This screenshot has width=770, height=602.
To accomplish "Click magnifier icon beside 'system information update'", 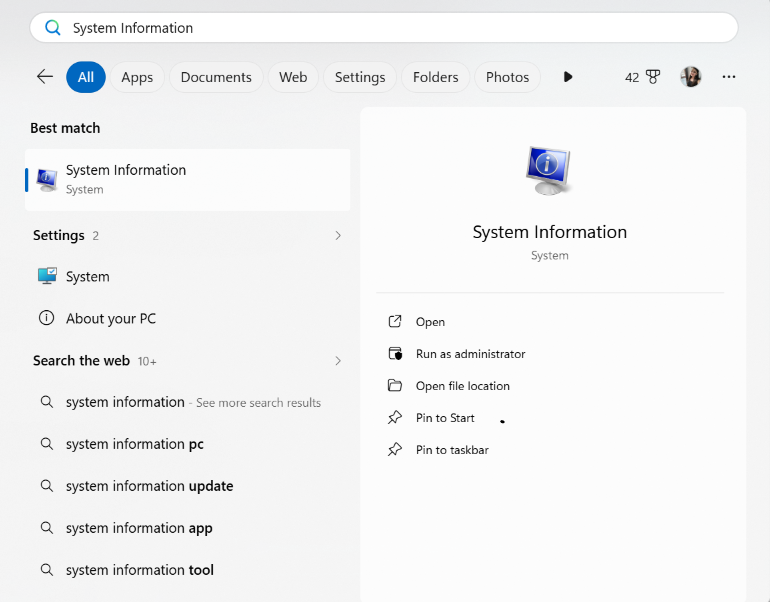I will (x=47, y=486).
